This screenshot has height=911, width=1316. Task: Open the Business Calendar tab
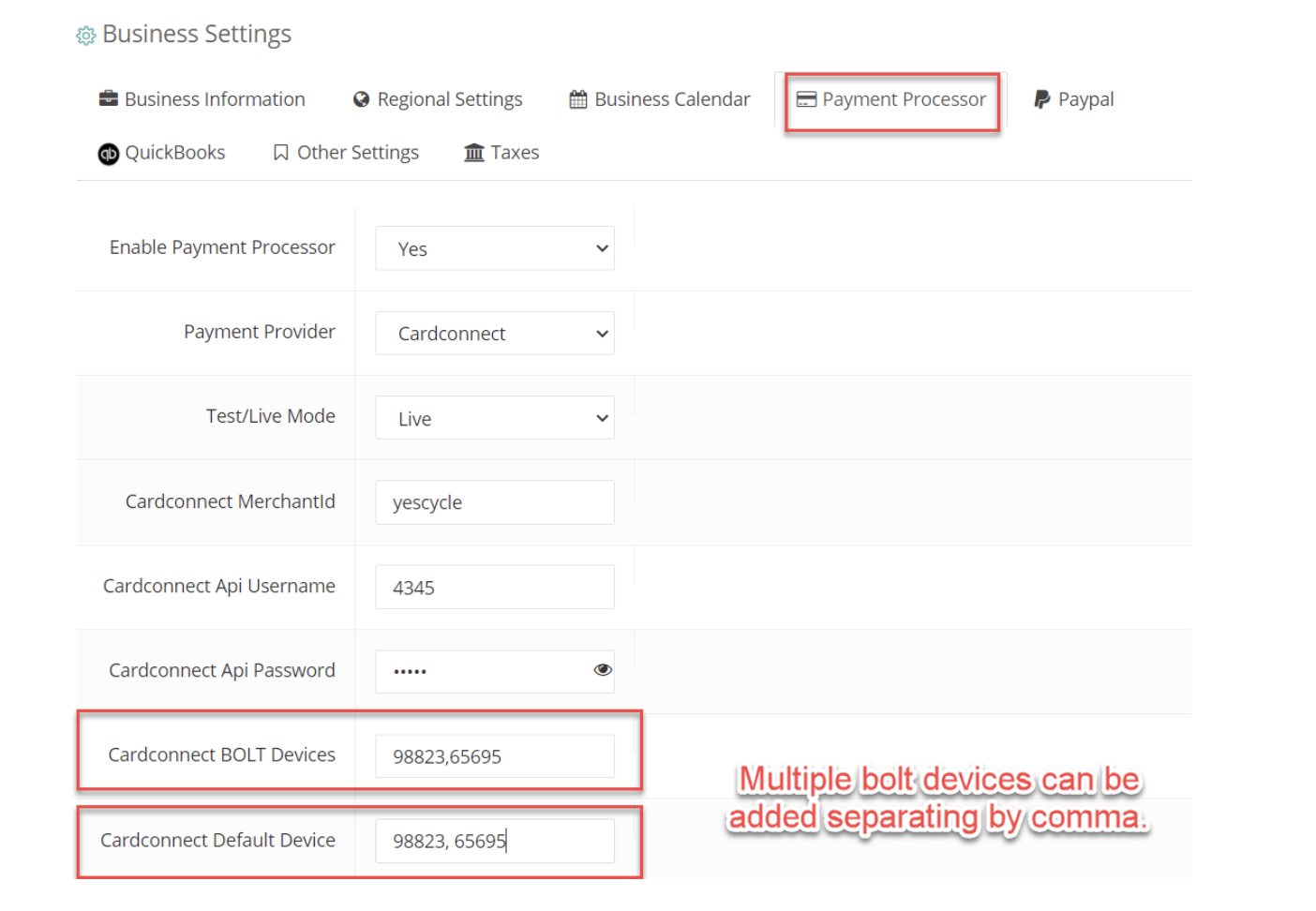click(660, 99)
